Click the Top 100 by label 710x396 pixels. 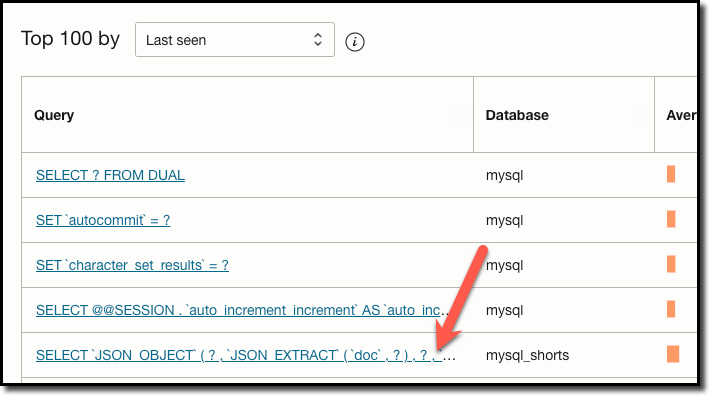click(x=70, y=39)
